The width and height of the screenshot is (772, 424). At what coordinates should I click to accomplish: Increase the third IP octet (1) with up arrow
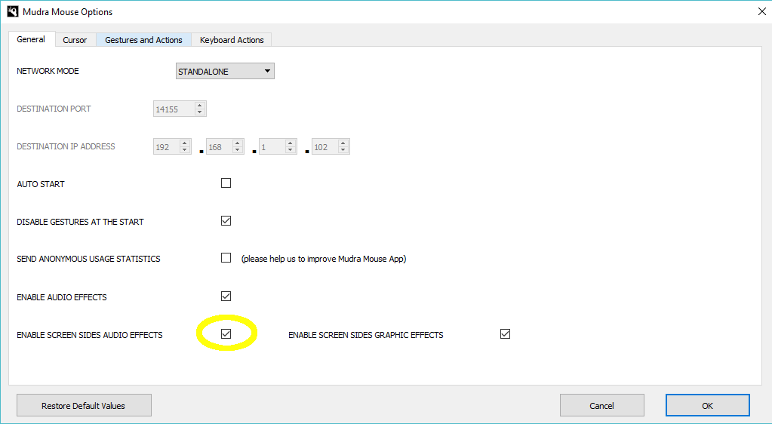(290, 143)
